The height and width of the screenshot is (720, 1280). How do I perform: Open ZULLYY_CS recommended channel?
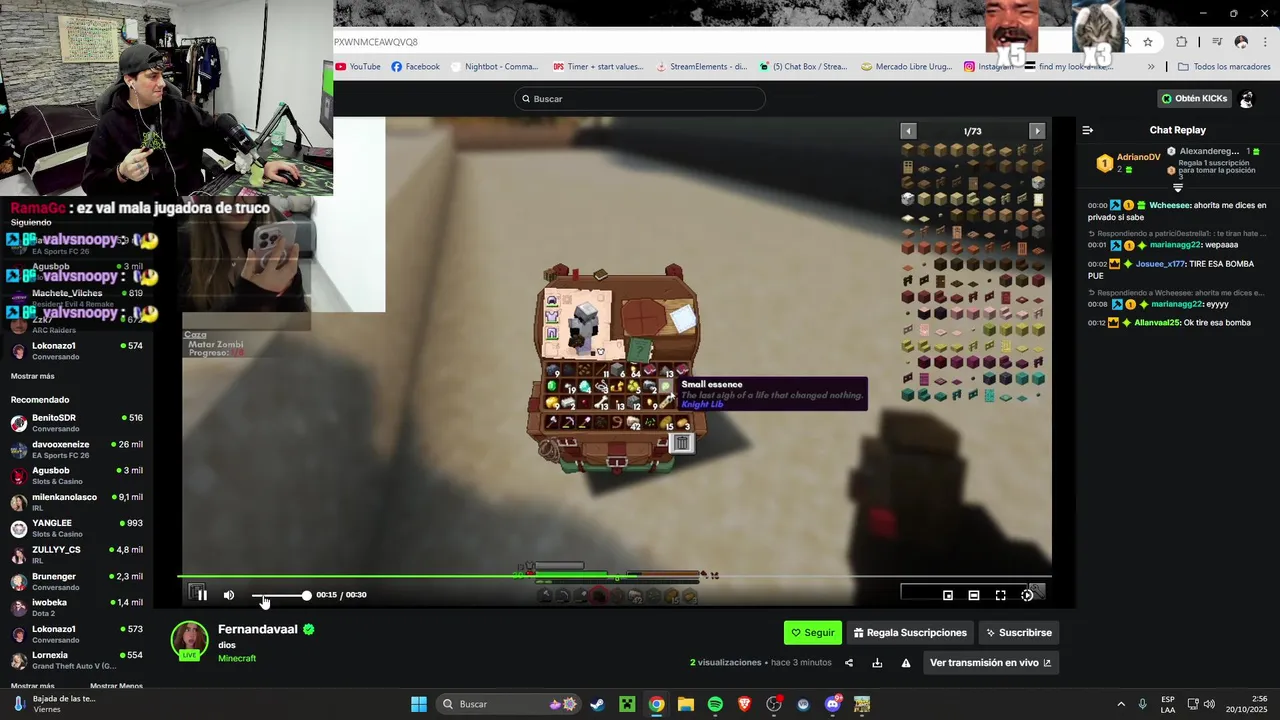[77, 554]
